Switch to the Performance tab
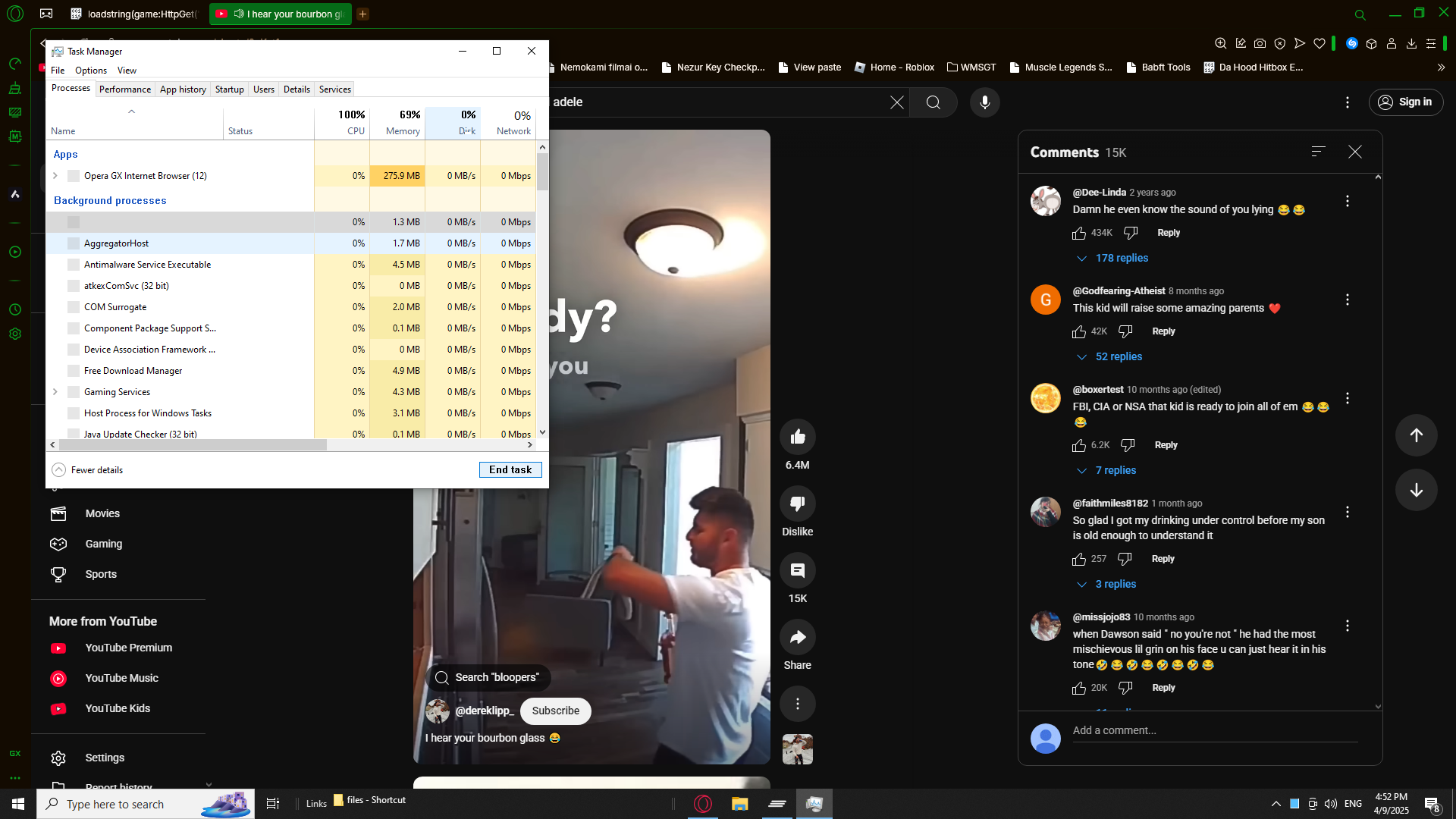 [125, 89]
